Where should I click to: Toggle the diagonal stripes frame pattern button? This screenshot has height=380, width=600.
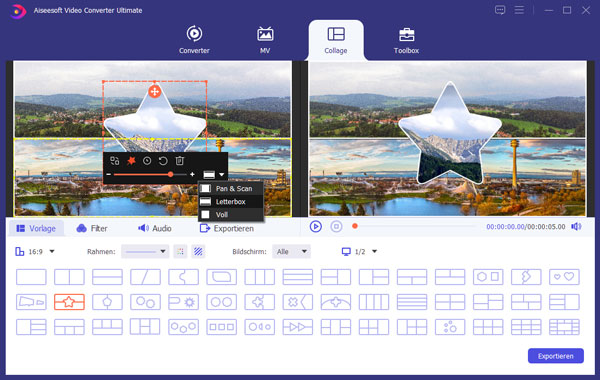(x=198, y=251)
